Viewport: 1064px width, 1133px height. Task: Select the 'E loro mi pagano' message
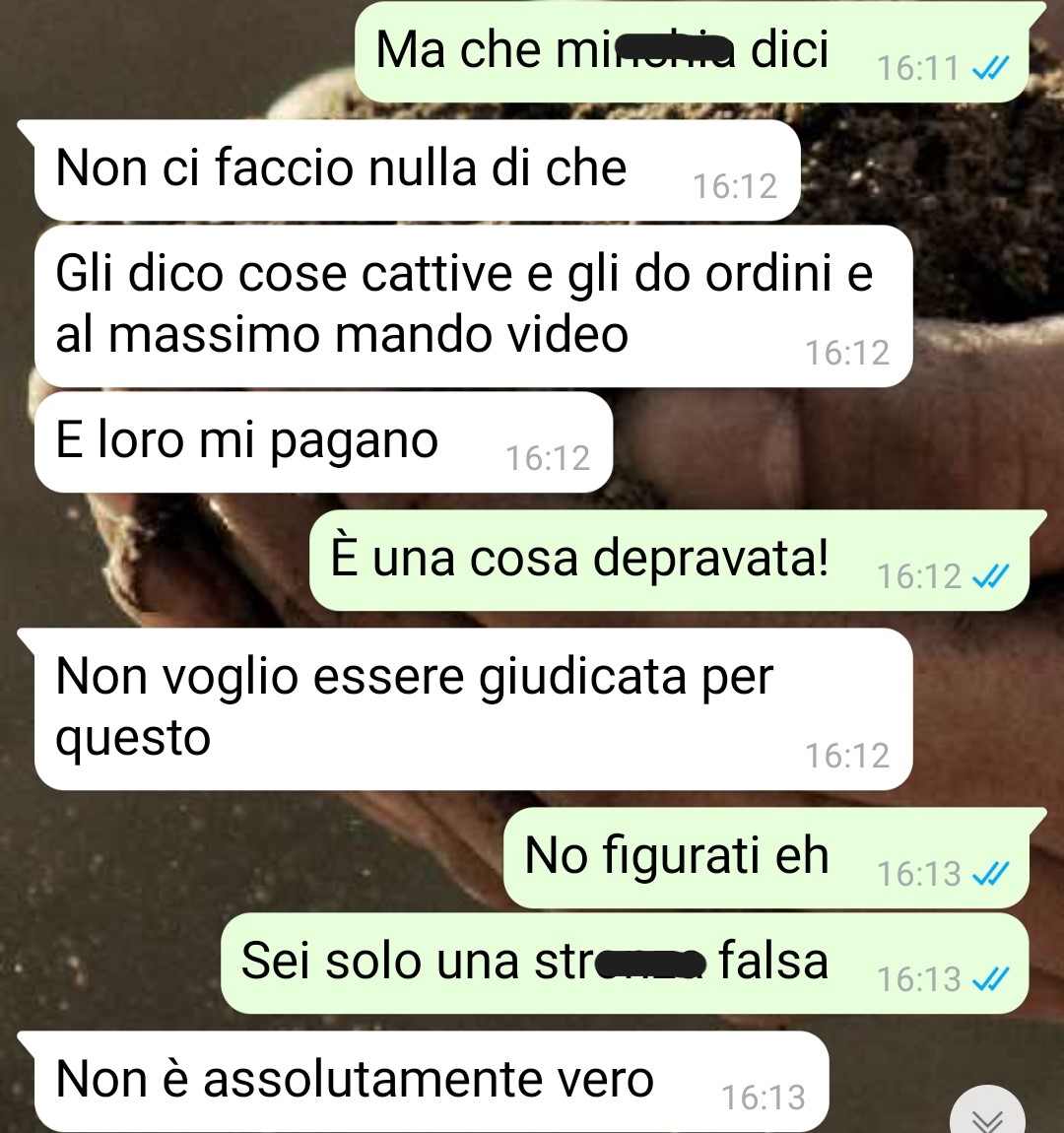(323, 442)
